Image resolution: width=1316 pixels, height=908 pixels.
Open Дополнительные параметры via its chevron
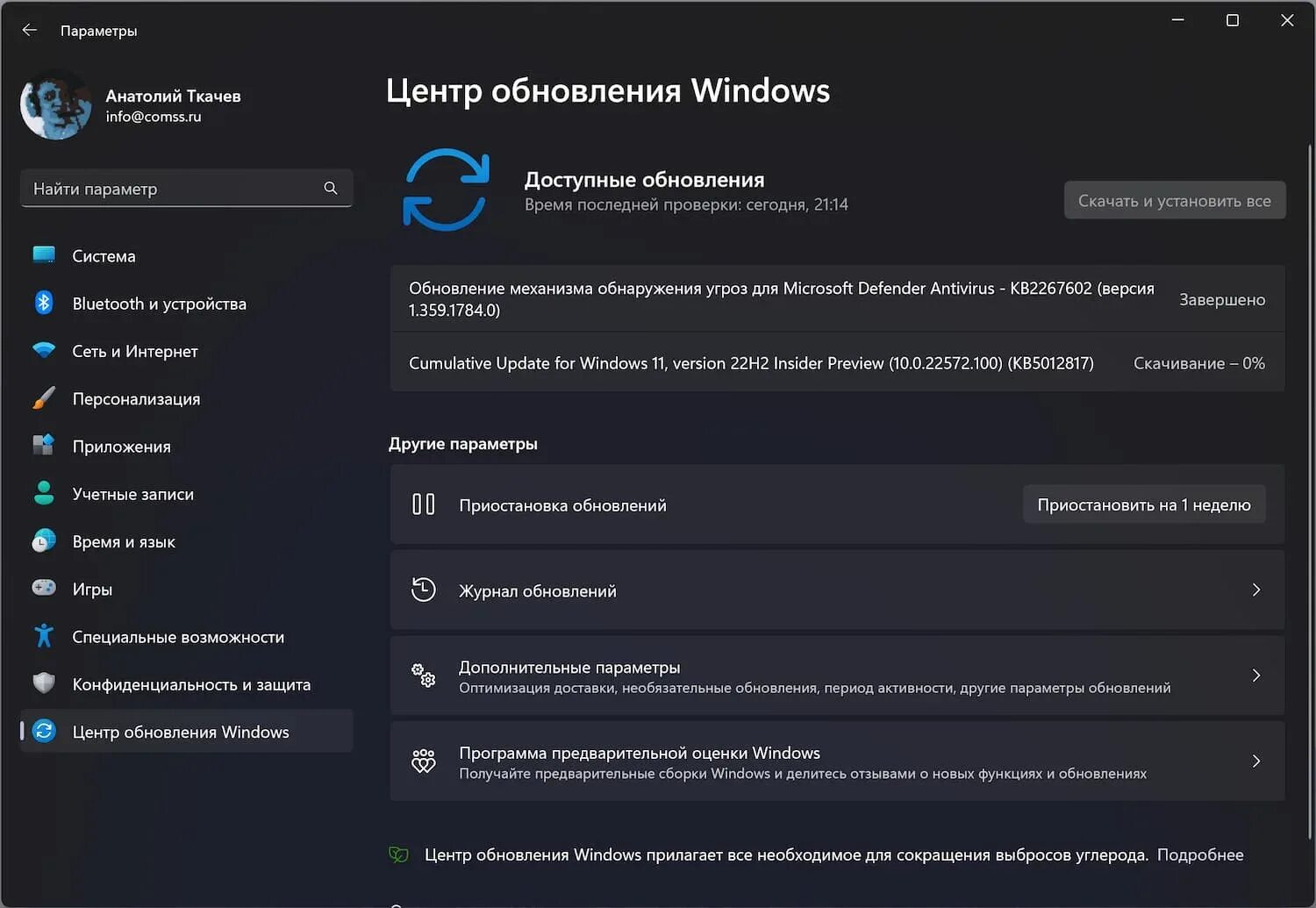[1256, 675]
